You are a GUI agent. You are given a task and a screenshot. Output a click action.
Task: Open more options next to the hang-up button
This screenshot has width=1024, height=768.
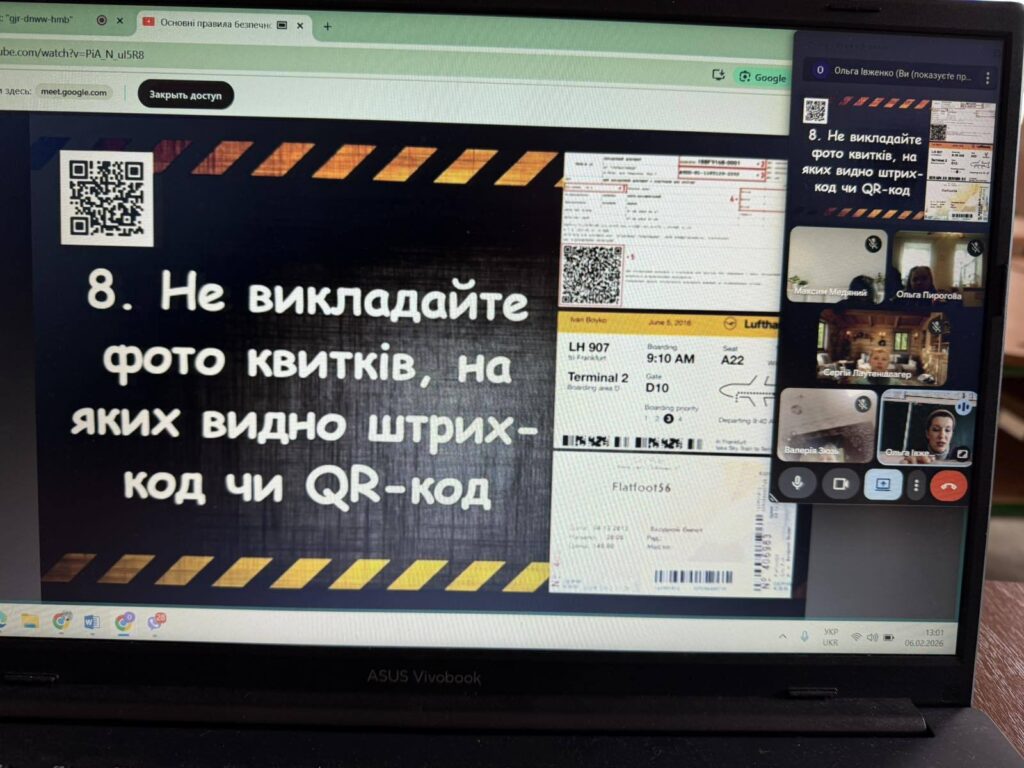[916, 485]
